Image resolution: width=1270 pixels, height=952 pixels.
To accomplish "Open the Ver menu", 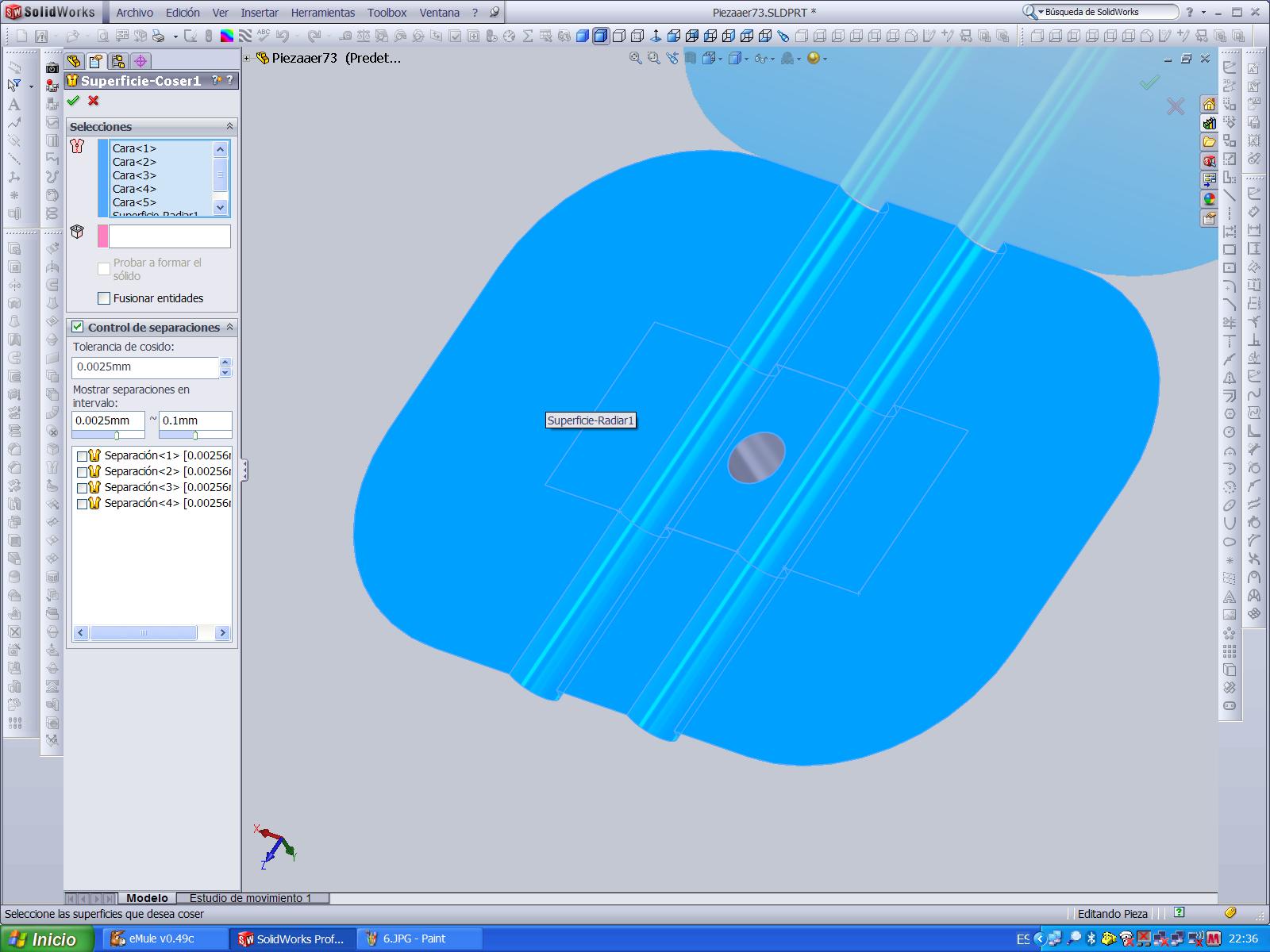I will point(221,13).
